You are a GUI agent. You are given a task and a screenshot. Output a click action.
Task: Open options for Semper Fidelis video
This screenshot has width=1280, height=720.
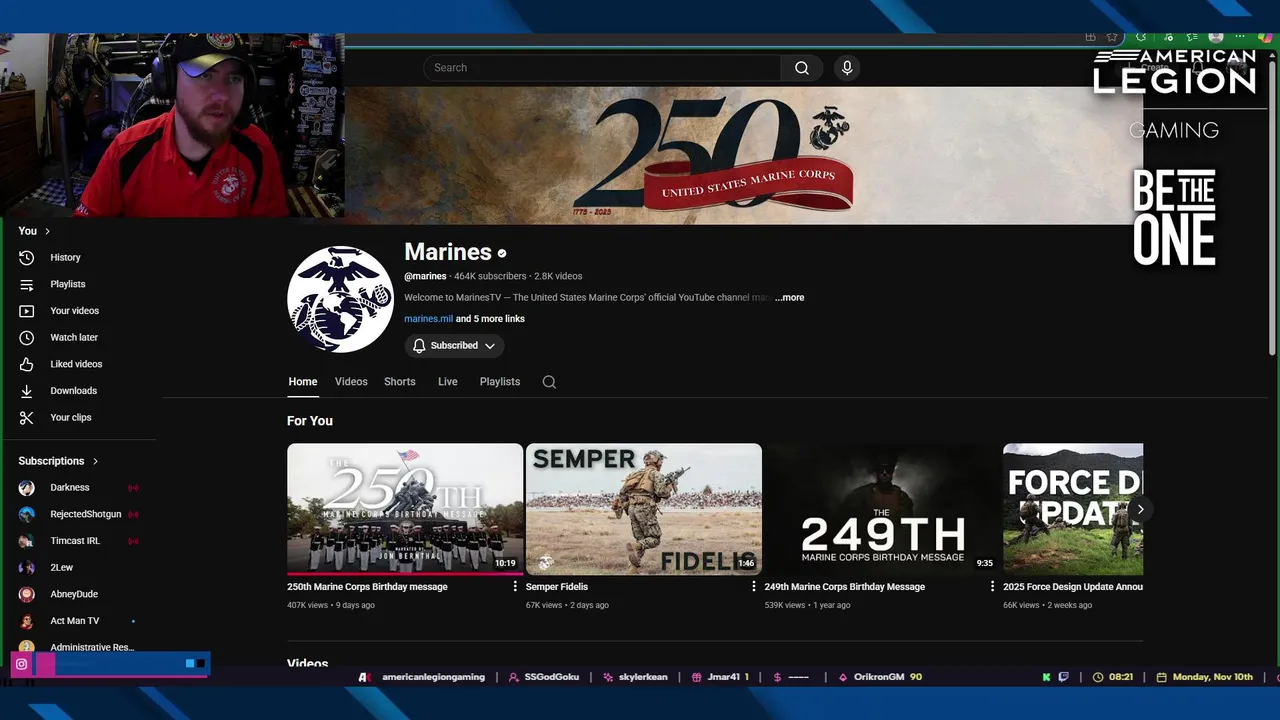click(754, 587)
